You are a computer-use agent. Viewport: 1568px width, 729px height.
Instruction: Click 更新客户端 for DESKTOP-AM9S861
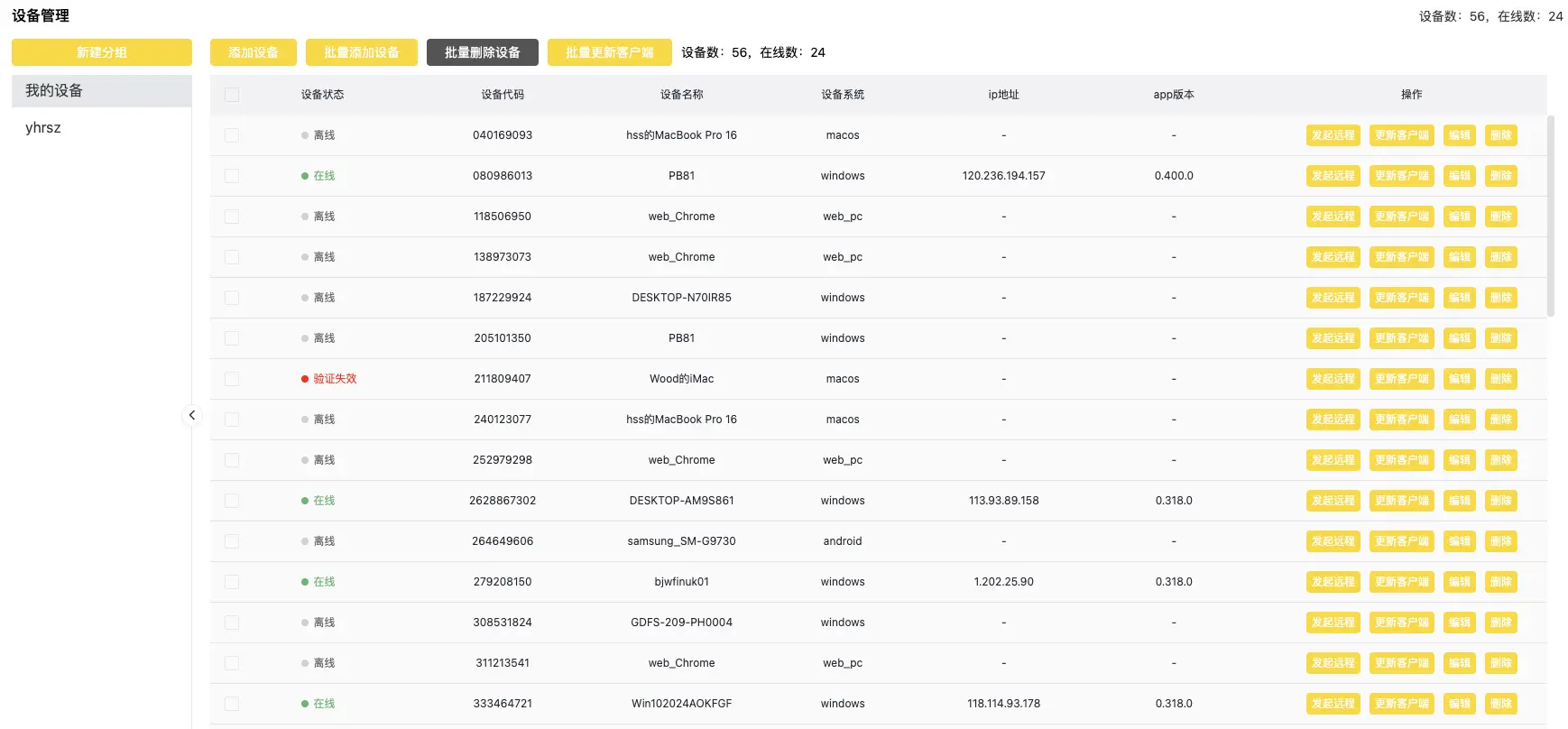point(1401,501)
